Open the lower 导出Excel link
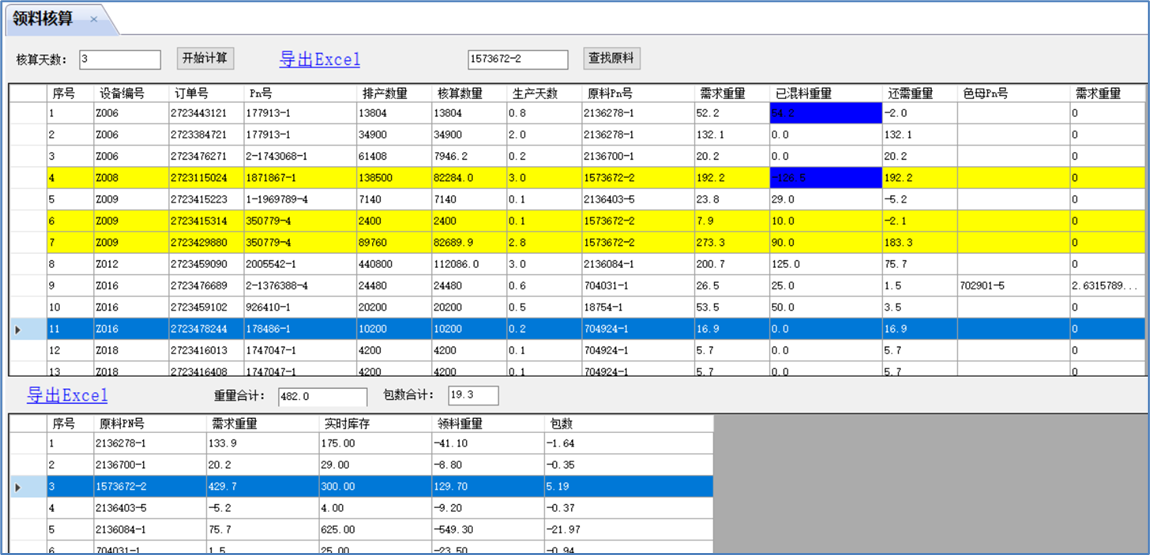 pos(67,396)
